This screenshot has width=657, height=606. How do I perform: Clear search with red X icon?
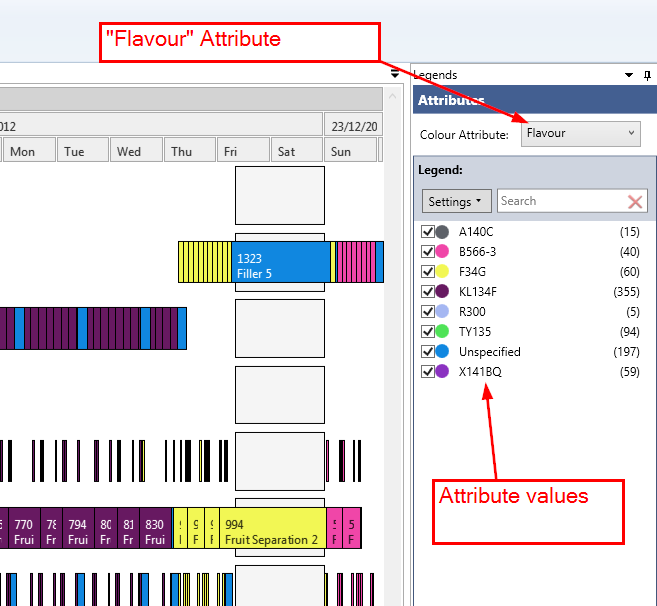(x=635, y=201)
